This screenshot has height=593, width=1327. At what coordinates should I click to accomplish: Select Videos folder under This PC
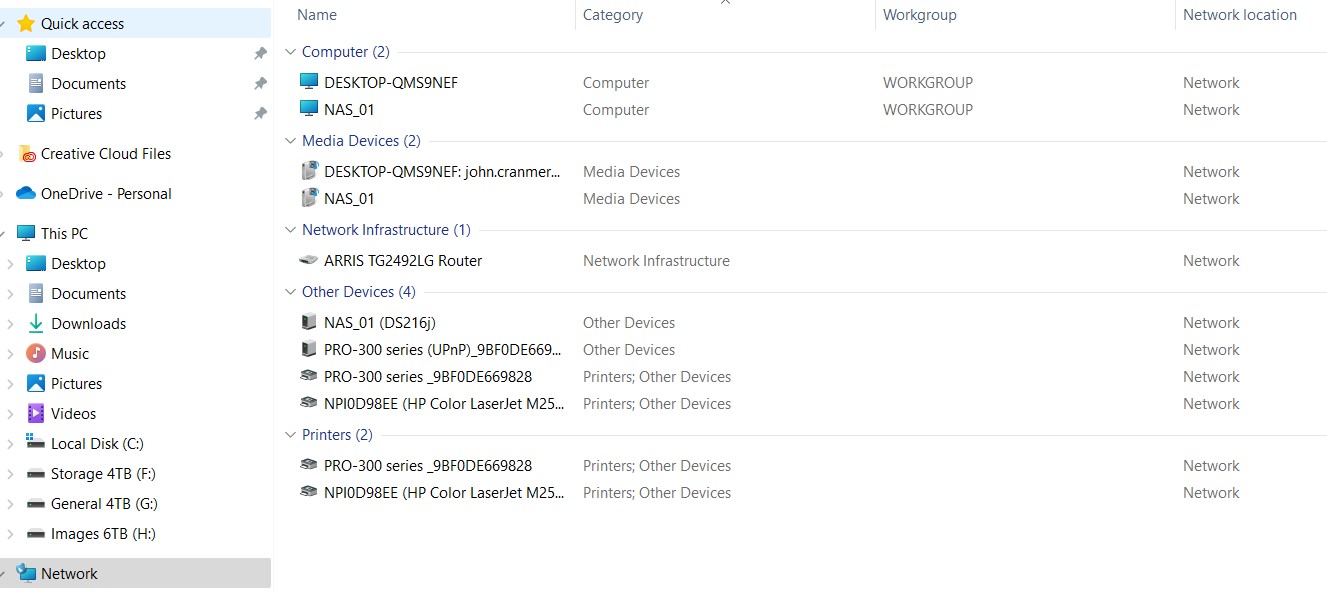[x=73, y=414]
